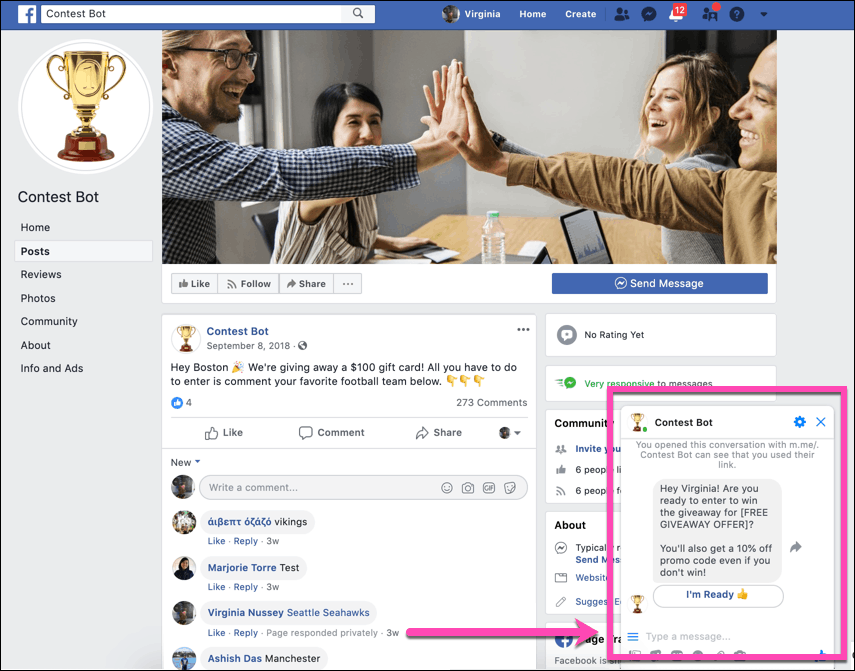Expand the New comments sort dropdown
This screenshot has width=855, height=671.
(x=186, y=462)
